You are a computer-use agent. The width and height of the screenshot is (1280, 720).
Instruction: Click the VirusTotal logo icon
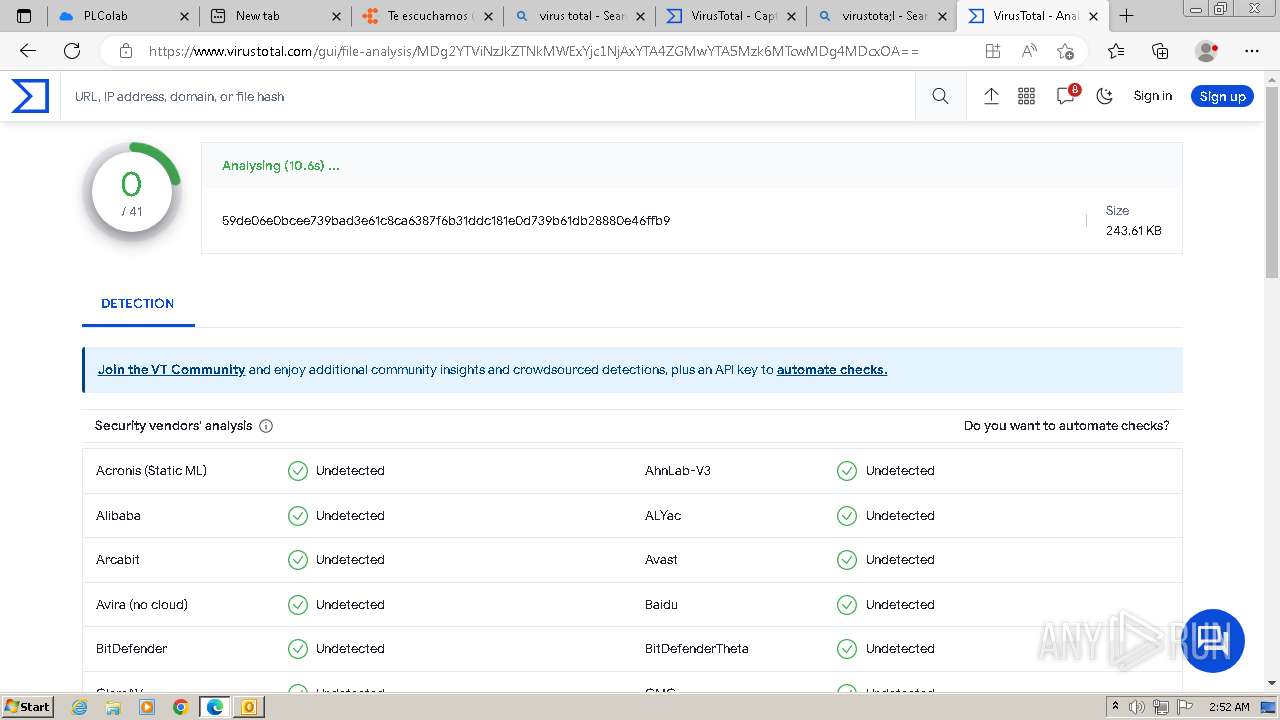[30, 96]
